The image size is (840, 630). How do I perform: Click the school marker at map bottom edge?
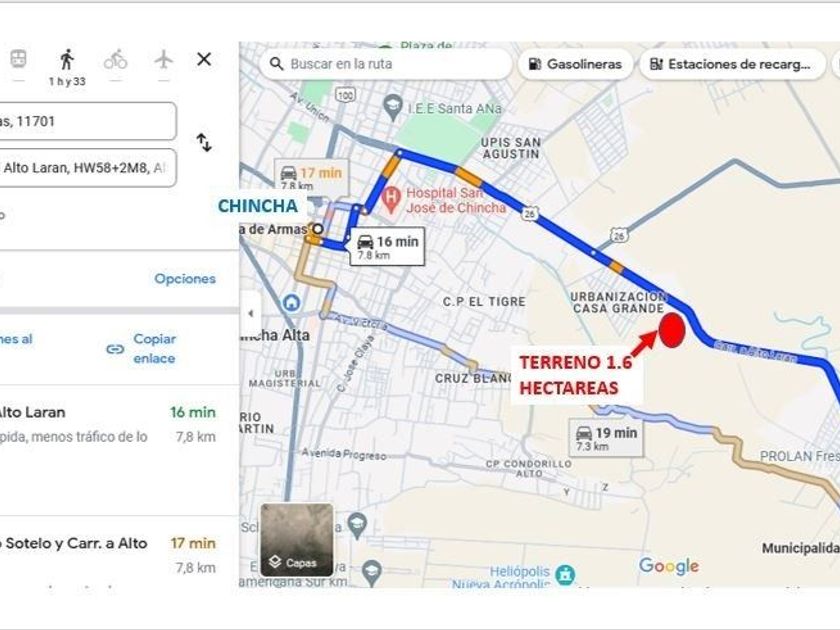coord(371,571)
